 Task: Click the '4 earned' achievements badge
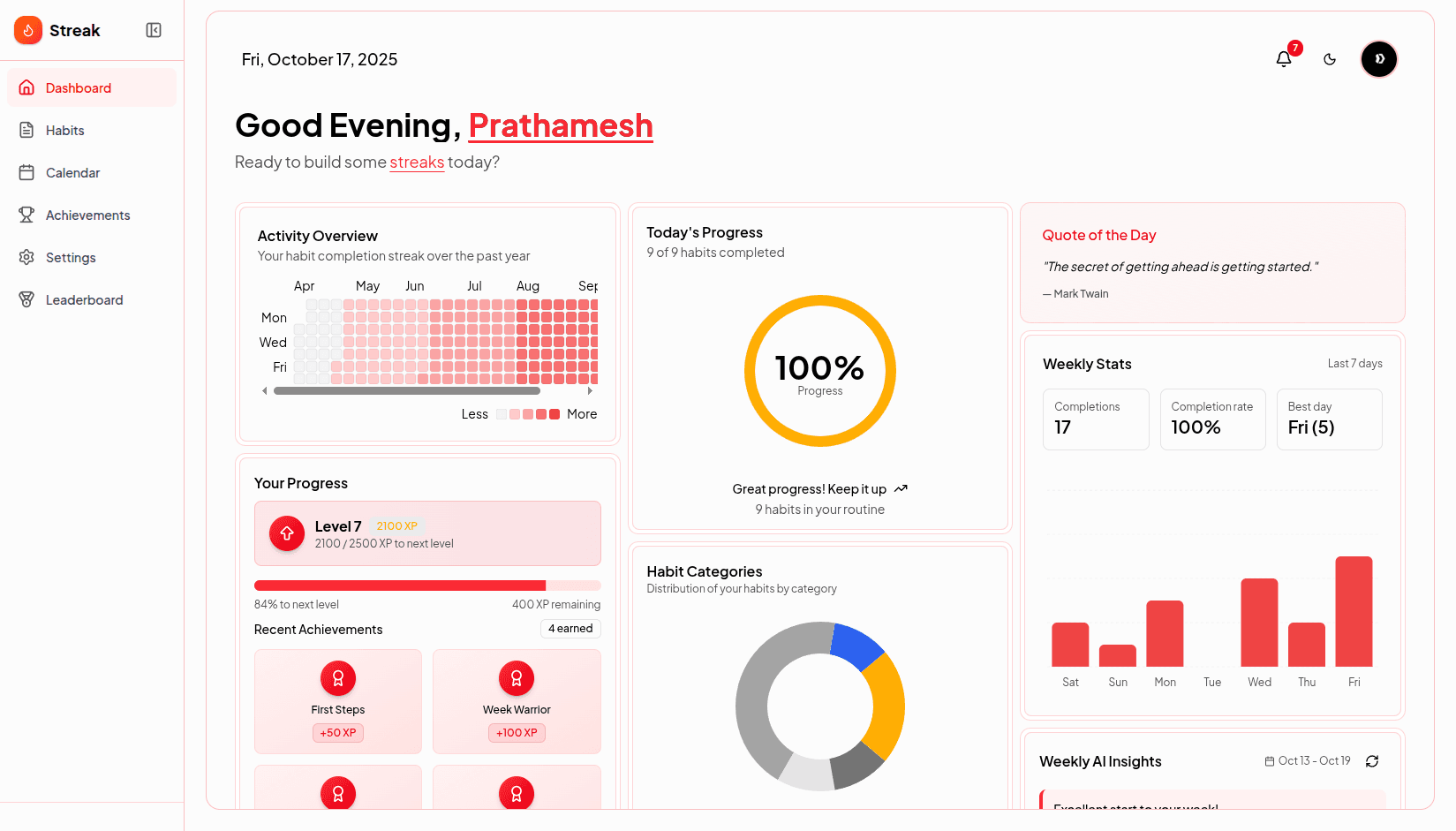[570, 629]
